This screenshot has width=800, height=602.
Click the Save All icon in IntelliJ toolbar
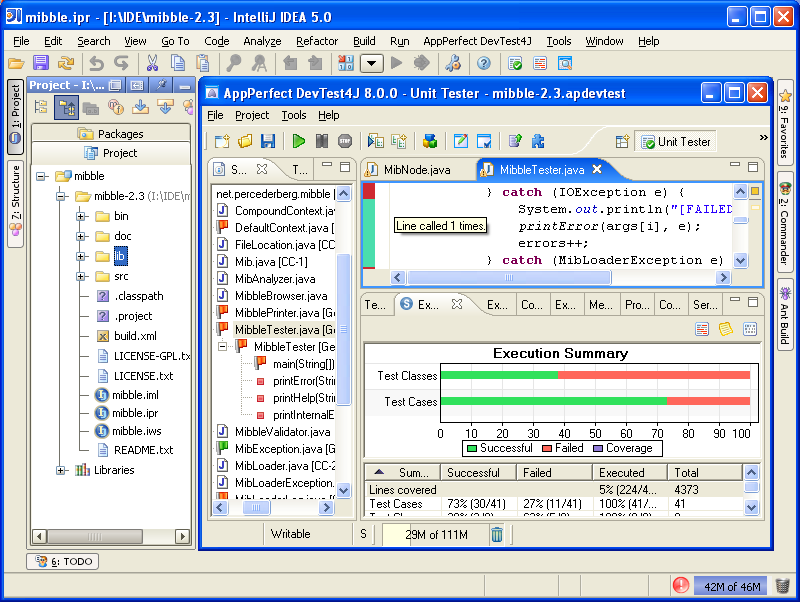(x=41, y=63)
